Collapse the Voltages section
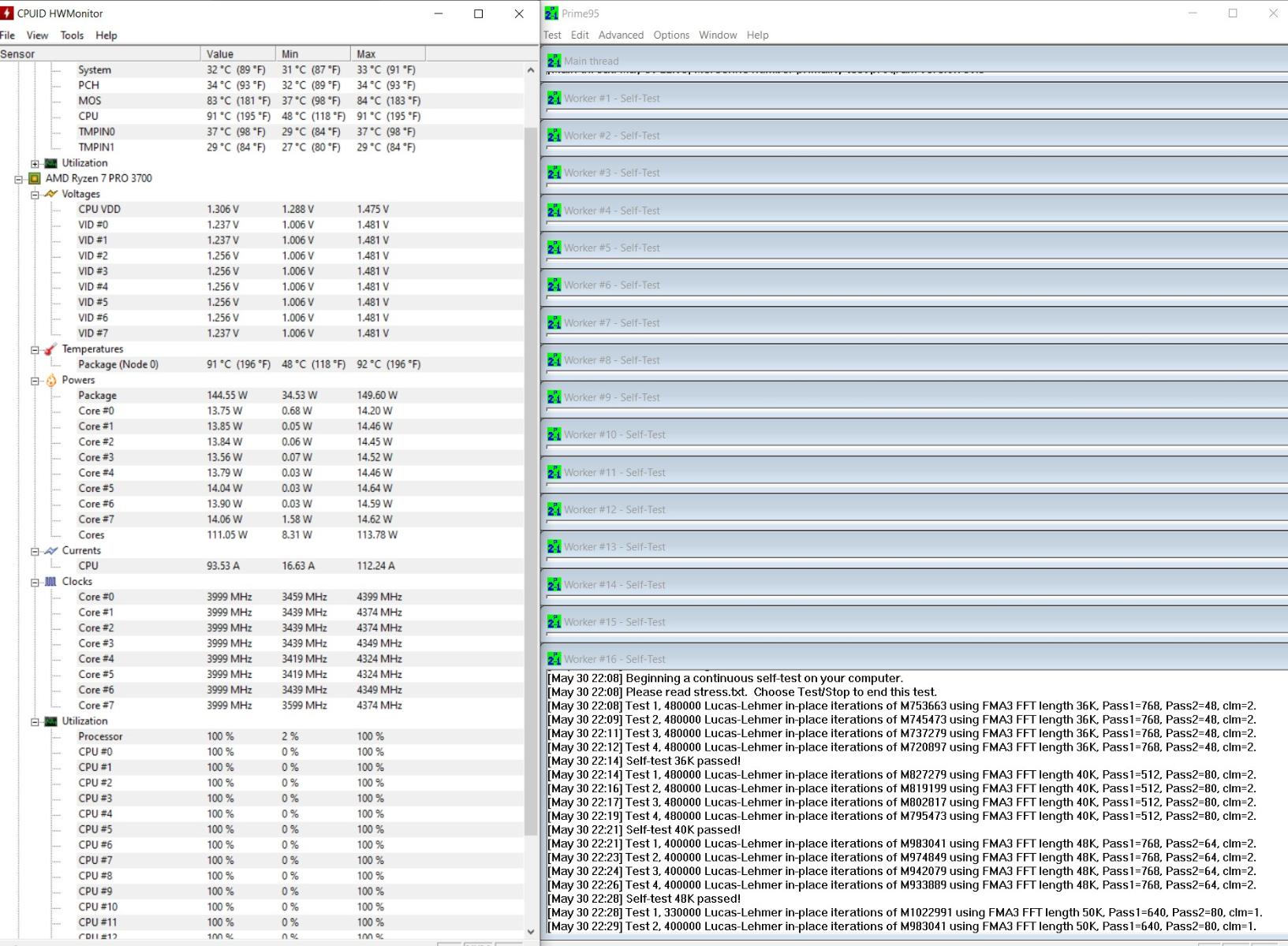 pyautogui.click(x=35, y=195)
